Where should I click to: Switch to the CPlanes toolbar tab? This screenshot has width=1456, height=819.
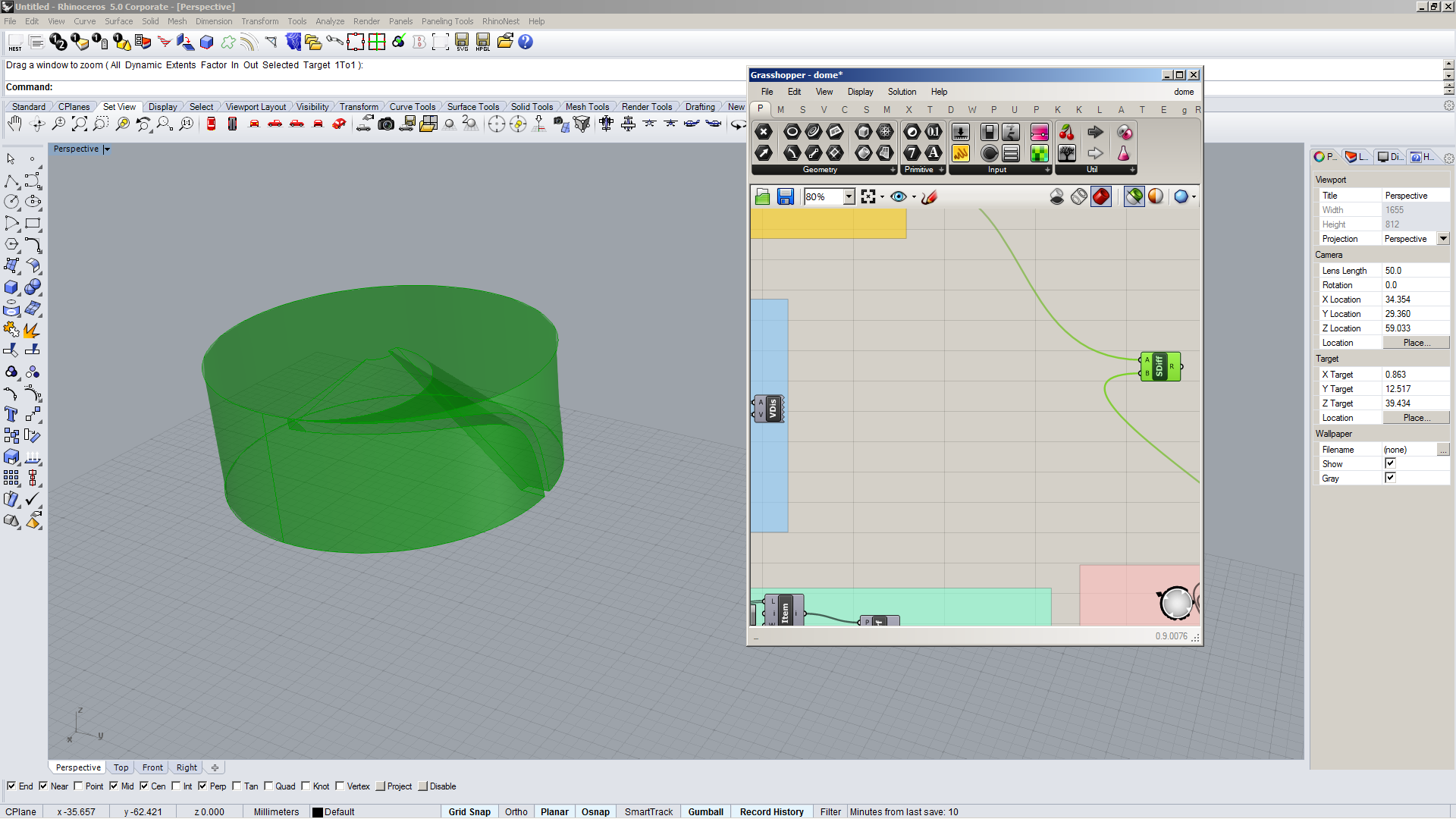(74, 107)
